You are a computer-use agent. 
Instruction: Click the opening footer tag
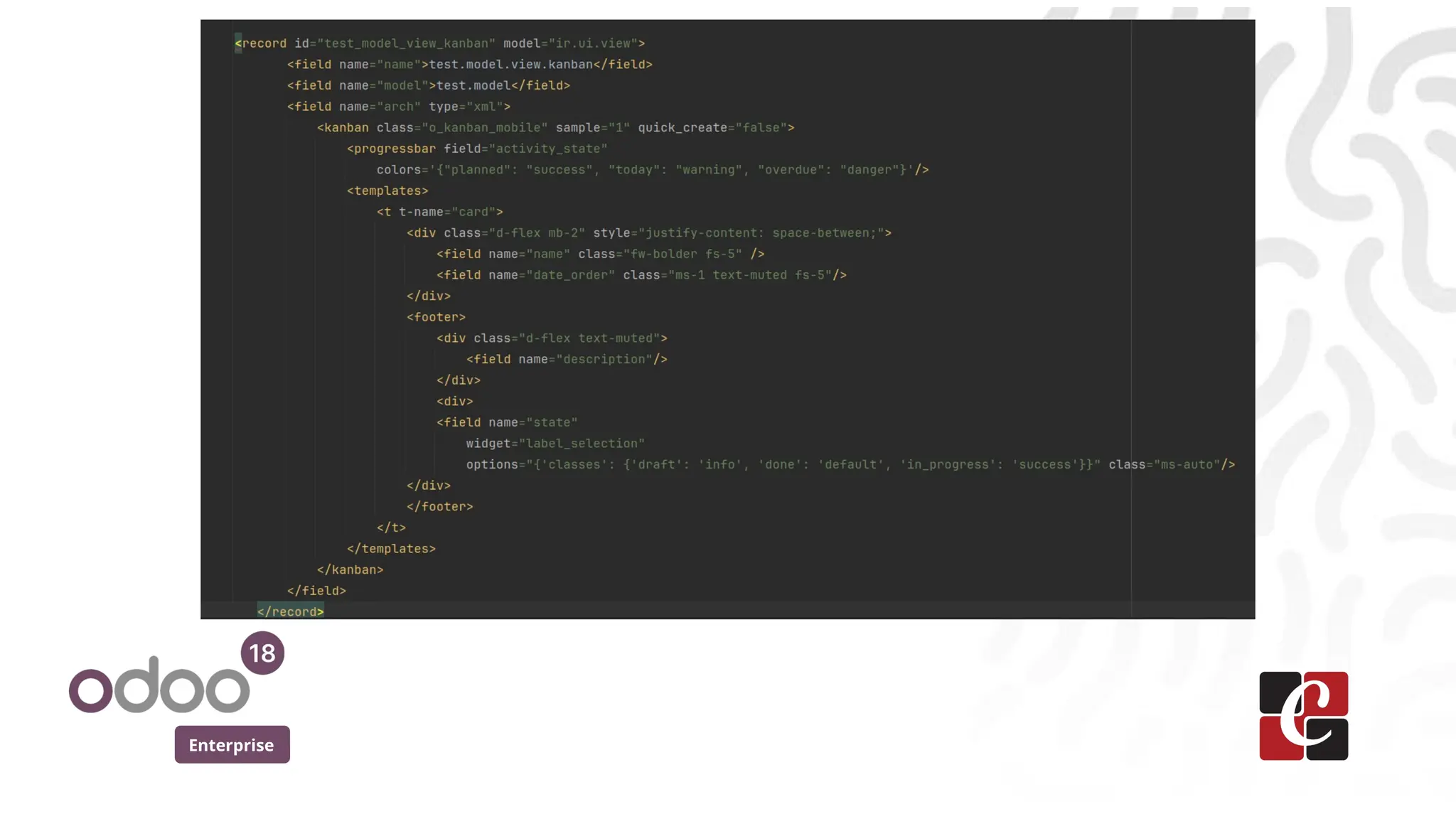pyautogui.click(x=436, y=317)
